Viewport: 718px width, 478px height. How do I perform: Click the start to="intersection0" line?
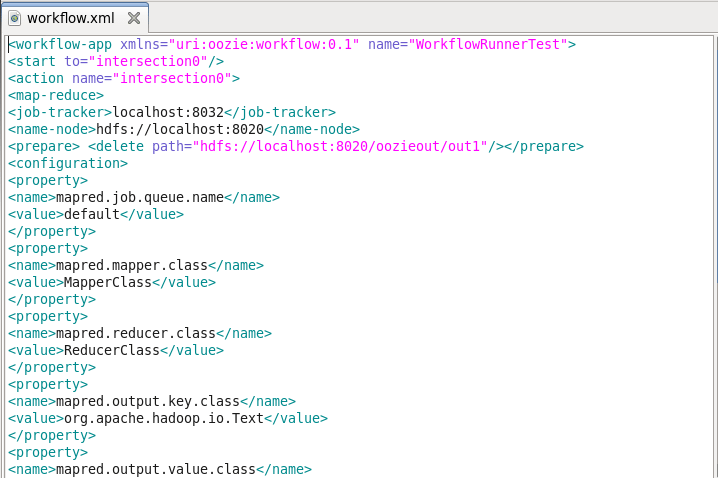116,61
